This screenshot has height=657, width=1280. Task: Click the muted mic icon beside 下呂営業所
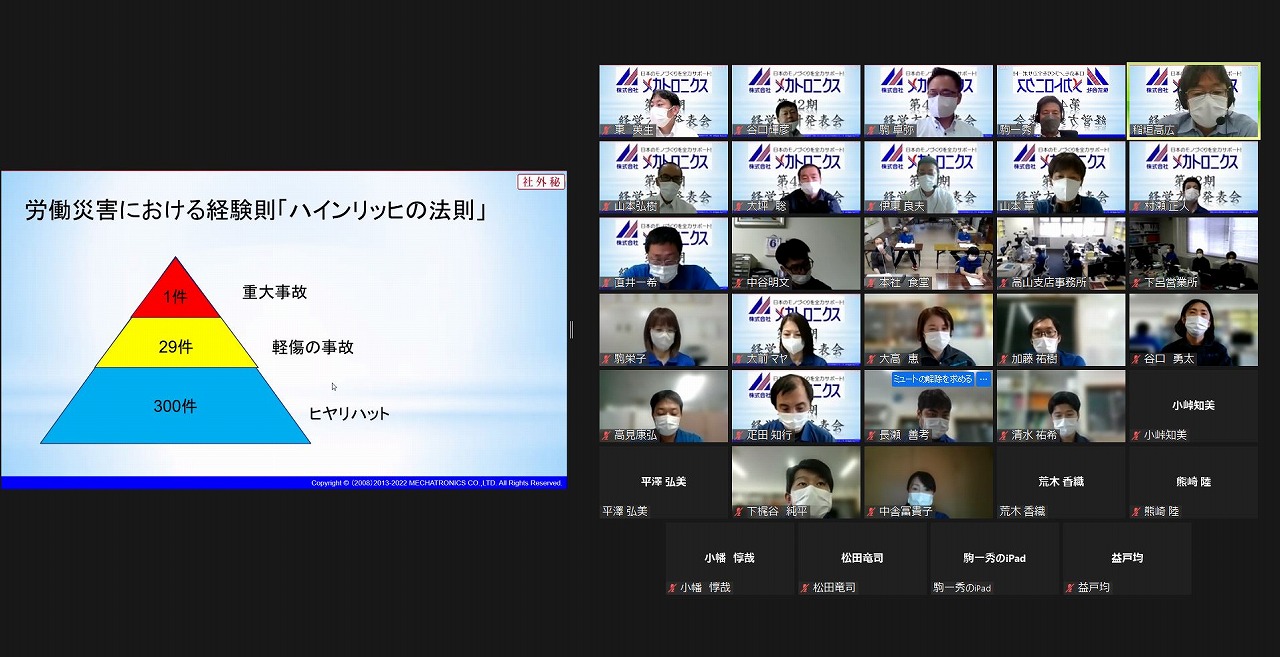[x=1136, y=282]
